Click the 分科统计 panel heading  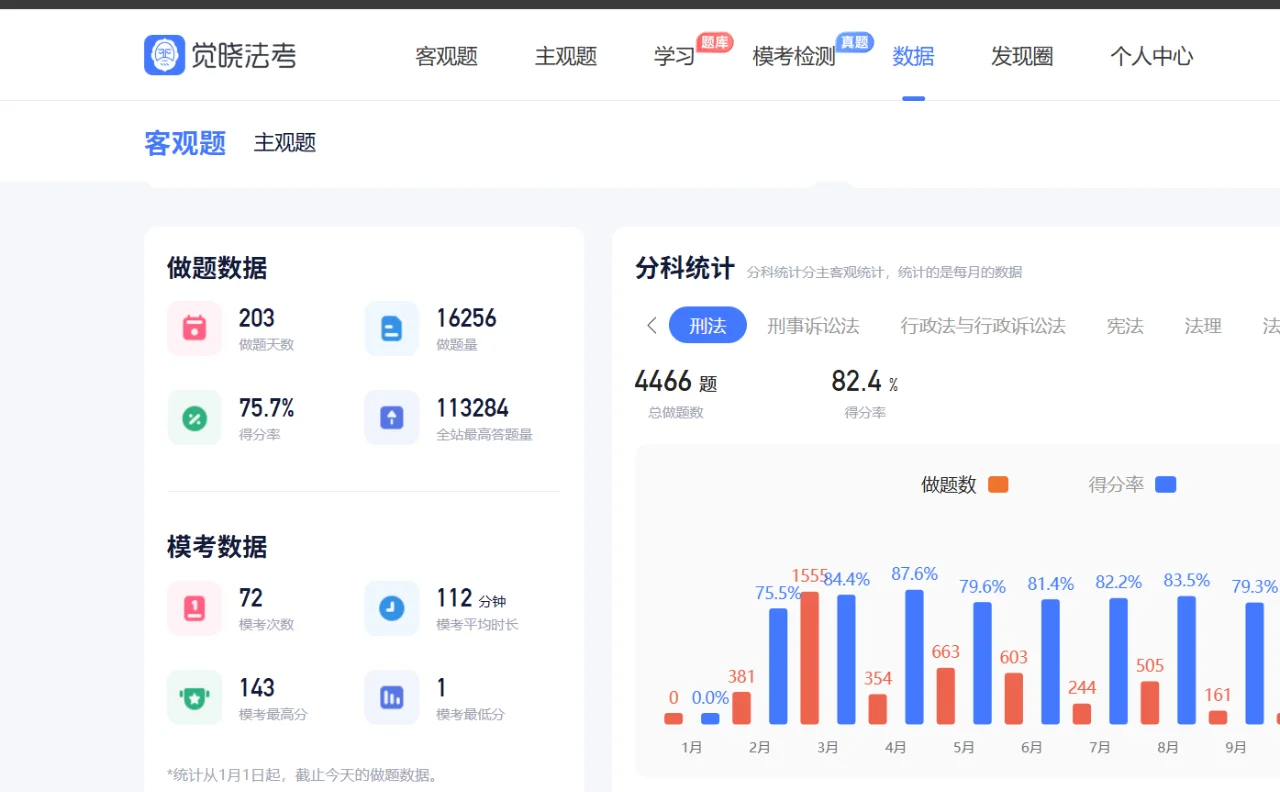(685, 268)
